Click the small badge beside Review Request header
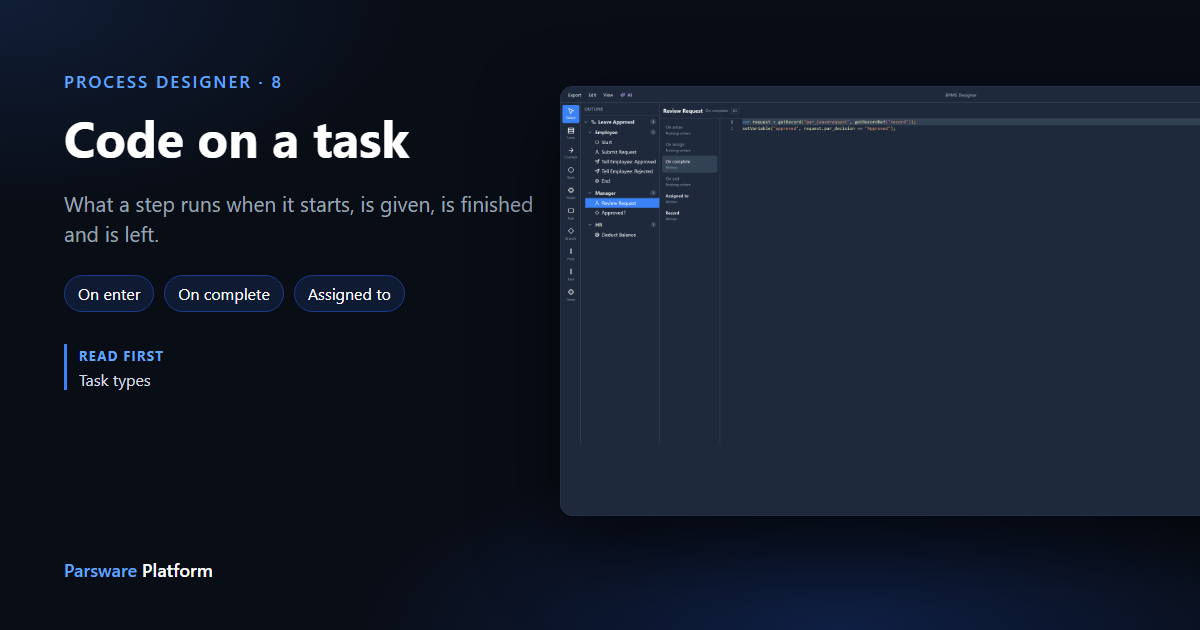Screen dimensions: 1200x630 click(x=735, y=111)
